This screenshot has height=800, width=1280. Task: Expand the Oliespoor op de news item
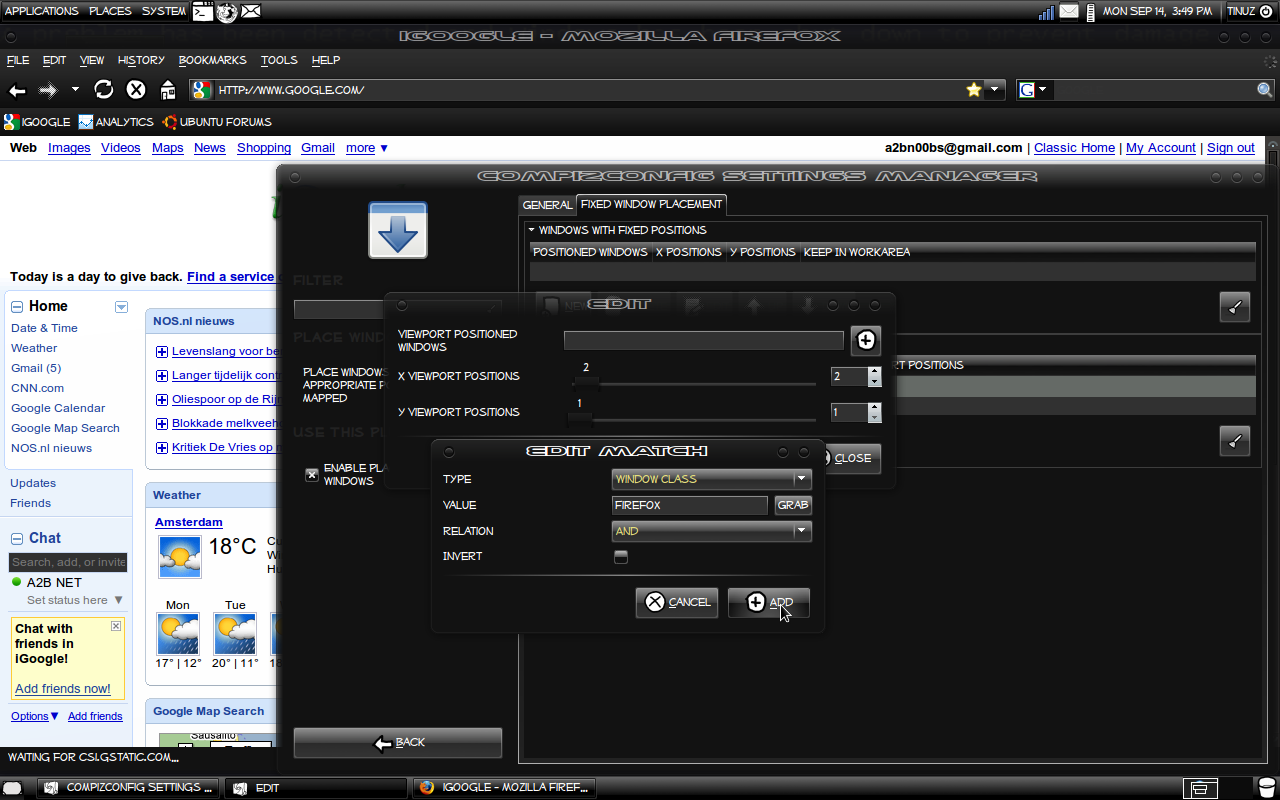162,400
